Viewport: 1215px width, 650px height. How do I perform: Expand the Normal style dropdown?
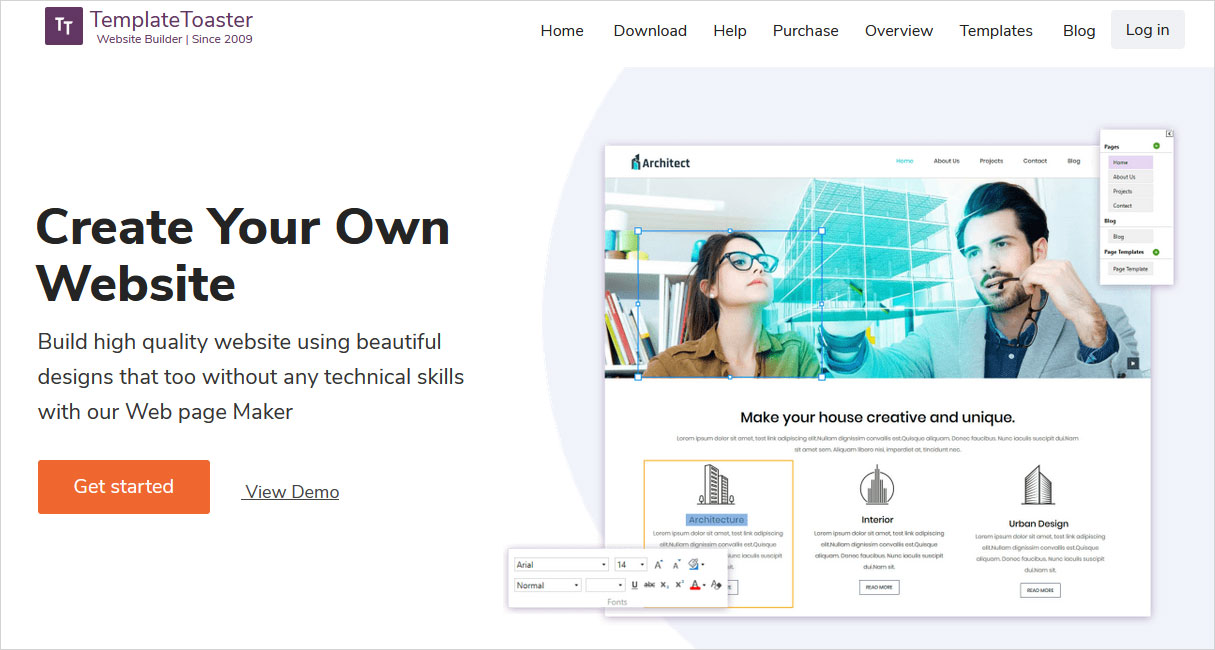click(547, 585)
